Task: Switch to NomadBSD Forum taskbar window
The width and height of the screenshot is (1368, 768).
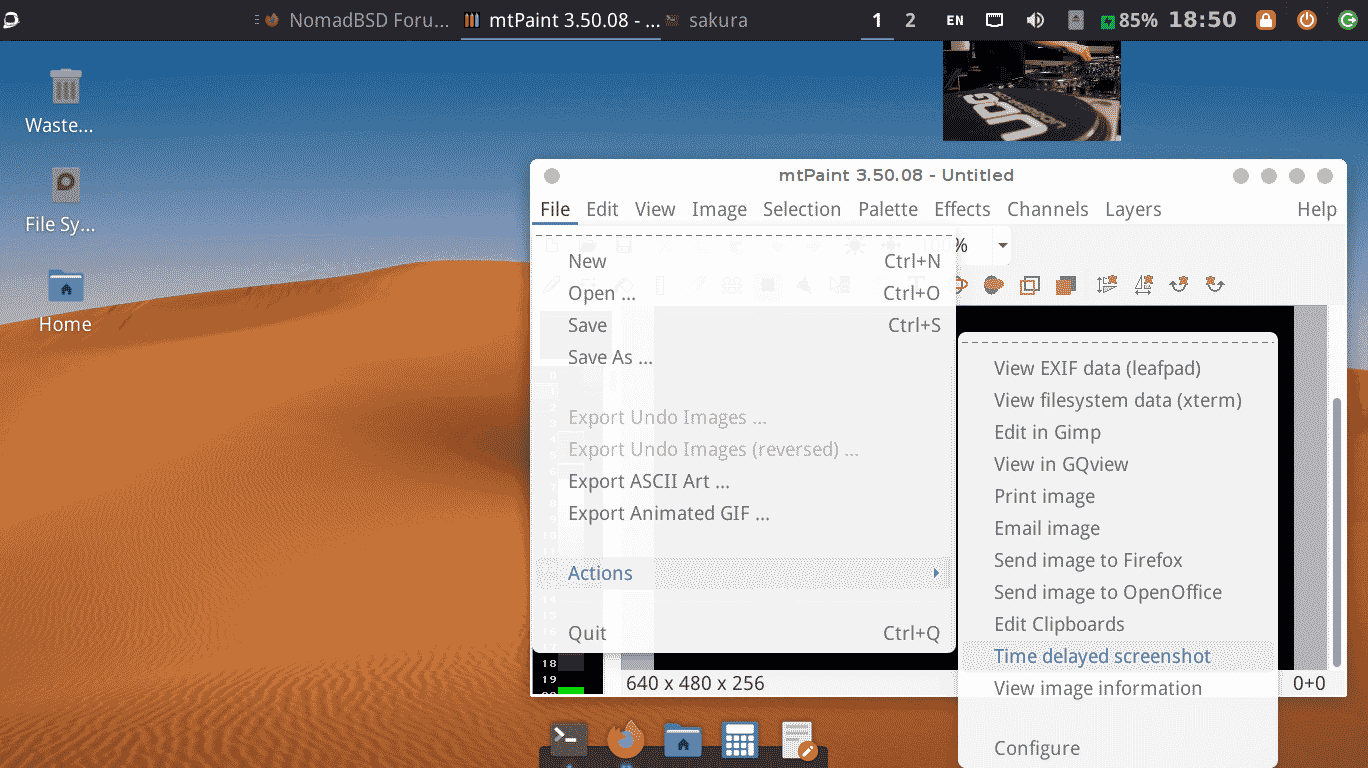Action: (357, 20)
